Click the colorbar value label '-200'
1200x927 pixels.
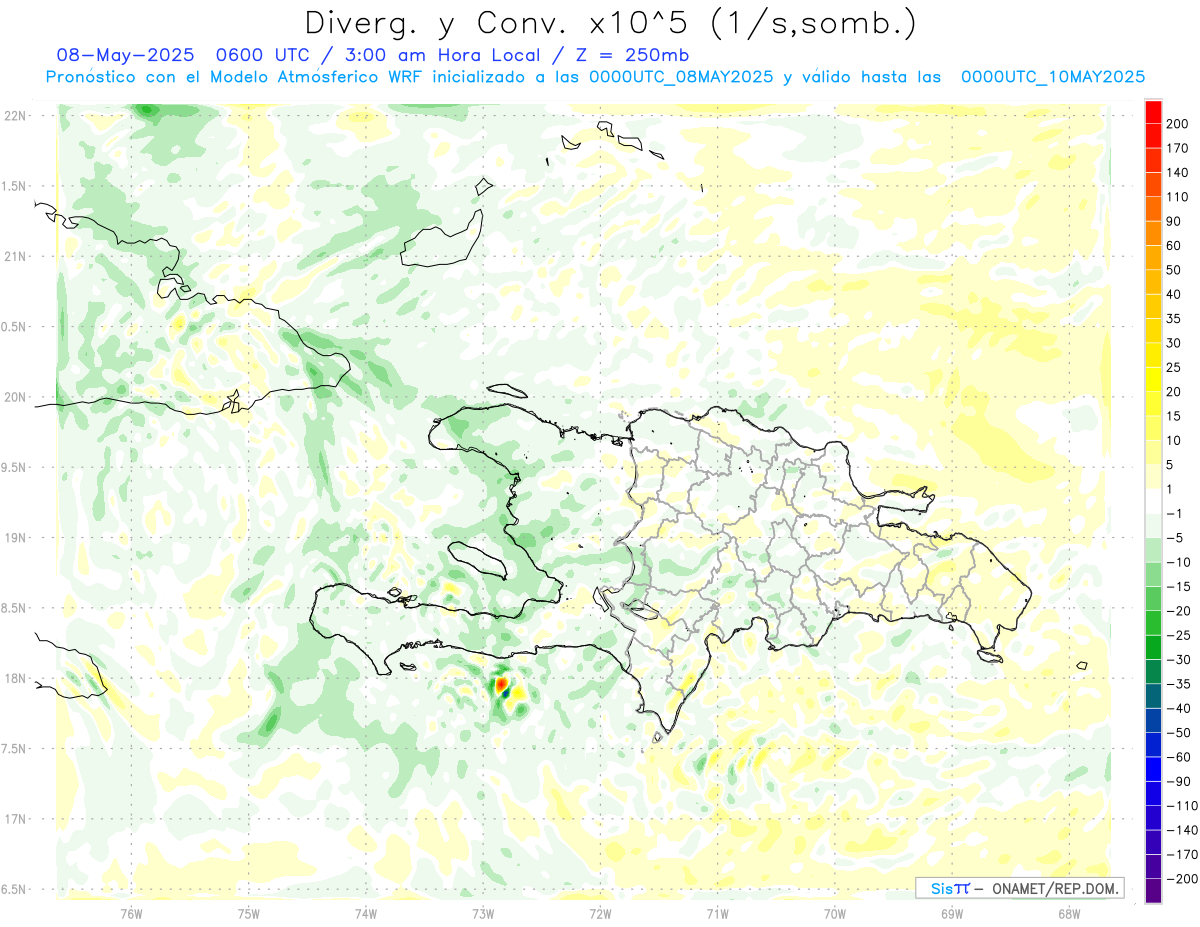[1184, 879]
